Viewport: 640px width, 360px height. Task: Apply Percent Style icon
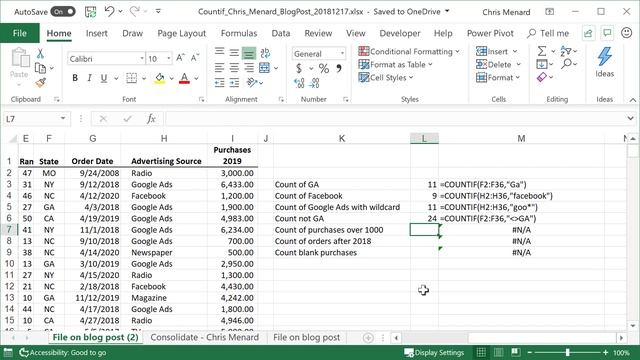(x=324, y=69)
